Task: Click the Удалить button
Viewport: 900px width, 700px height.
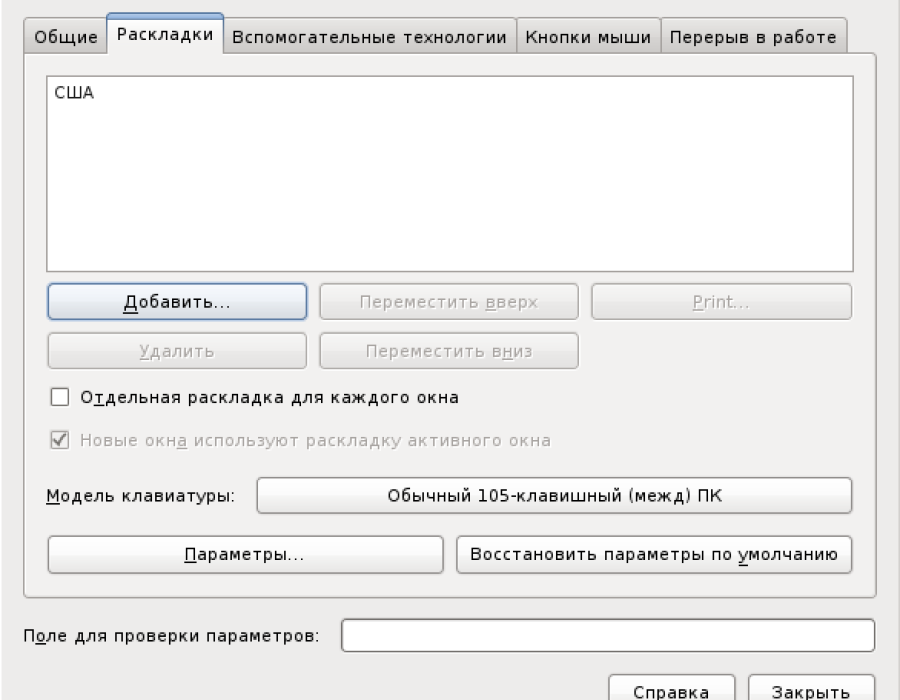Action: [177, 351]
